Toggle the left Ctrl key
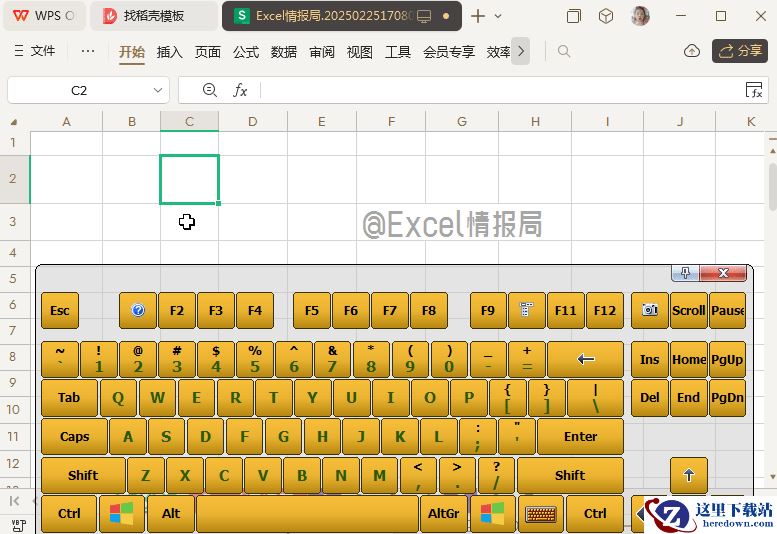 click(69, 514)
